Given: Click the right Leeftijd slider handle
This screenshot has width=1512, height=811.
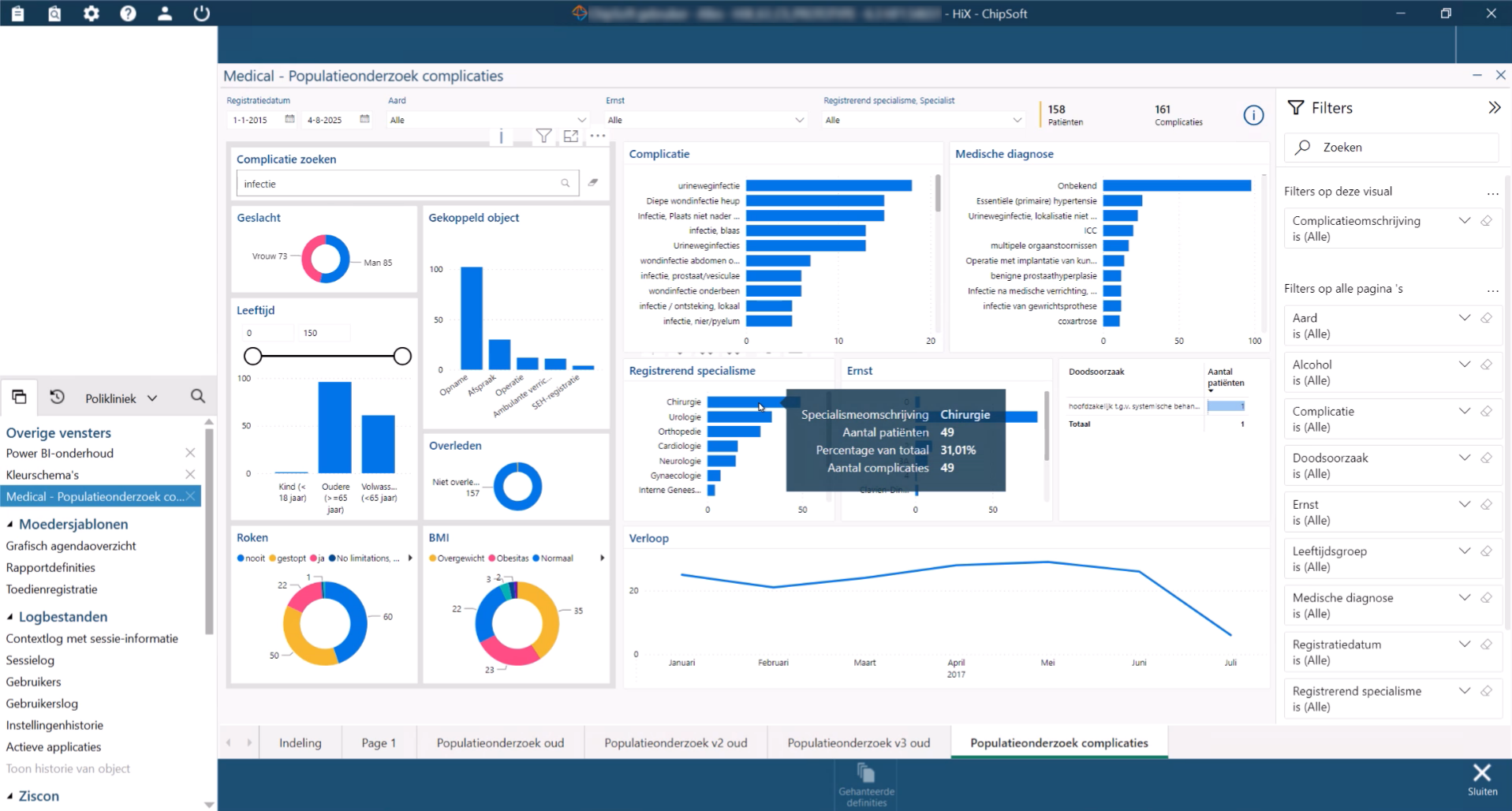Looking at the screenshot, I should click(x=402, y=356).
